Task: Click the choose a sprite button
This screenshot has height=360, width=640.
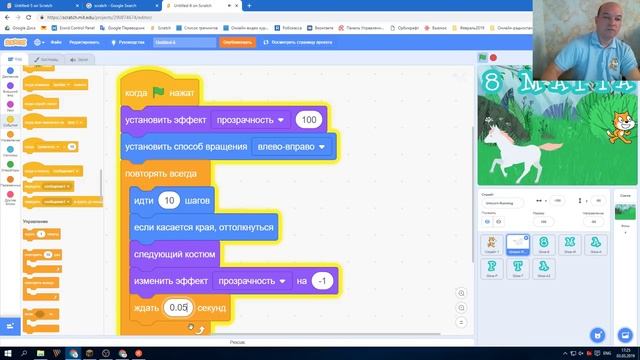Action: 598,335
